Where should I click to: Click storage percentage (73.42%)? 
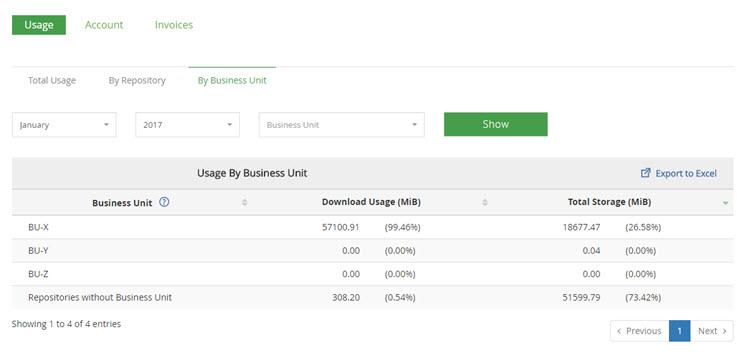pos(643,297)
